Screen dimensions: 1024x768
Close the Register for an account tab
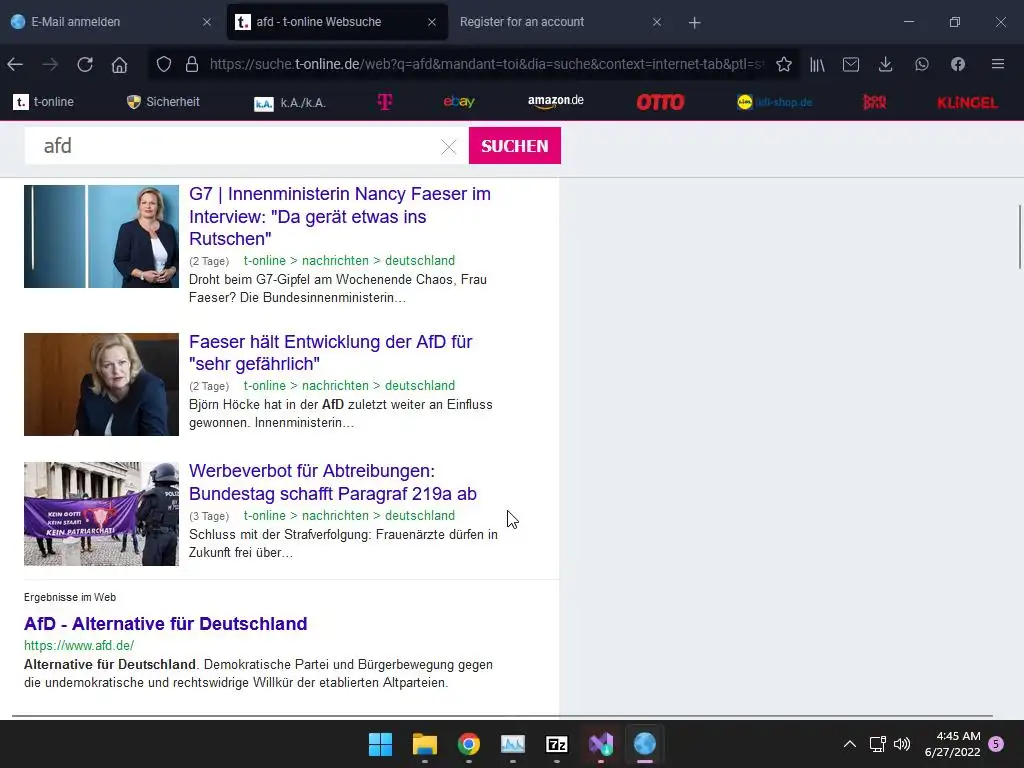(x=657, y=22)
